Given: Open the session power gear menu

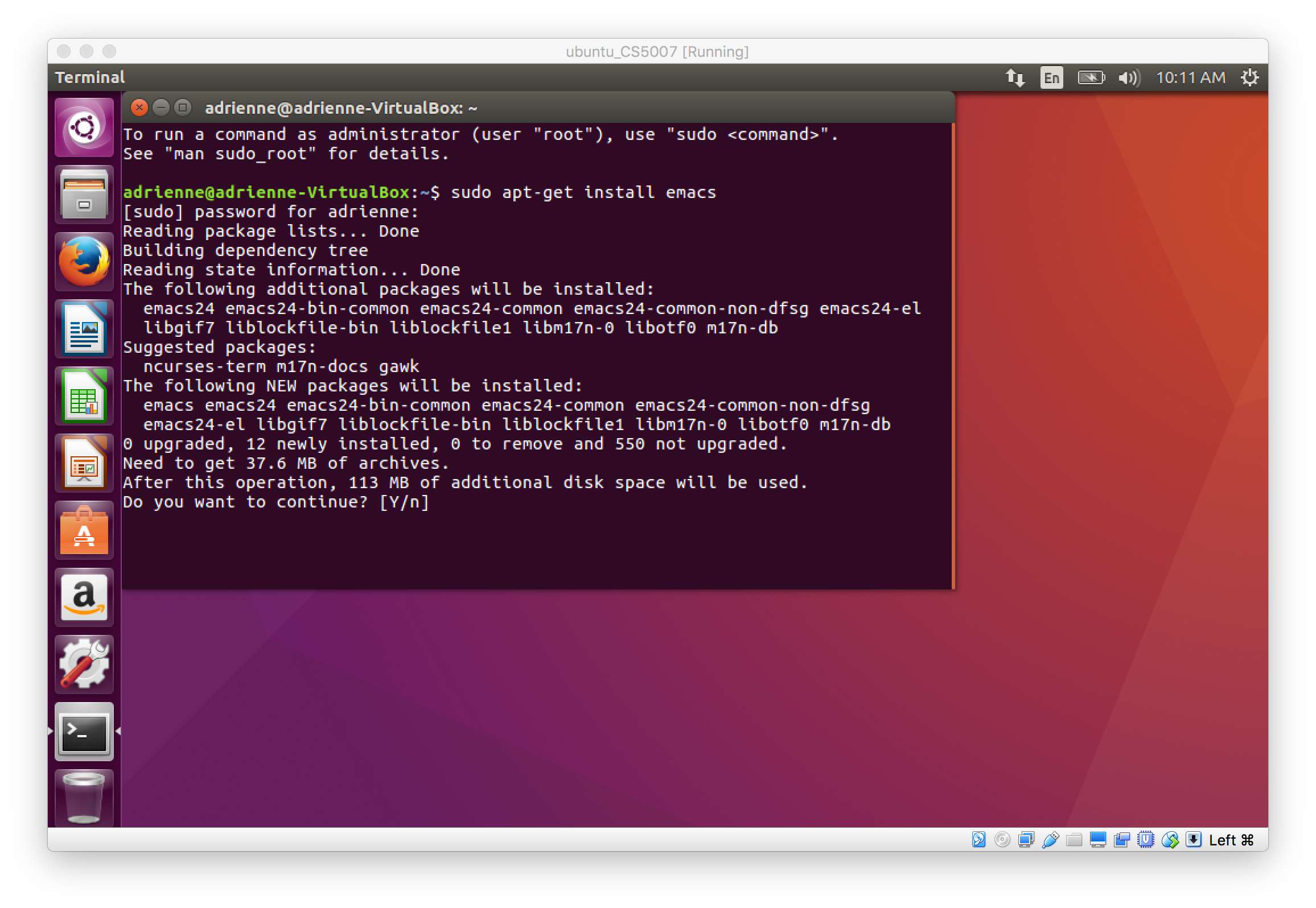Looking at the screenshot, I should tap(1249, 77).
